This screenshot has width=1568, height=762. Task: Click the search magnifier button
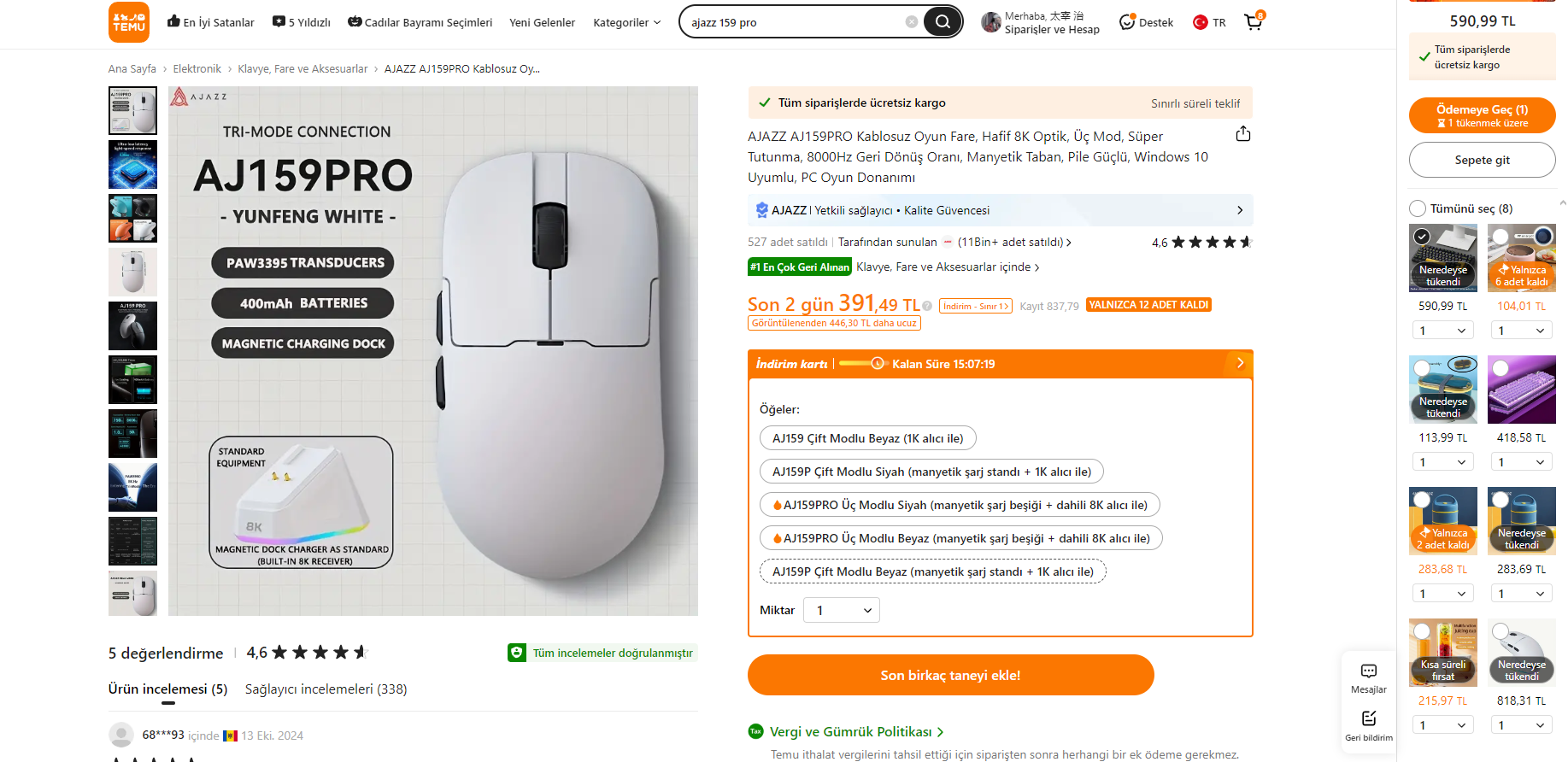click(x=943, y=22)
